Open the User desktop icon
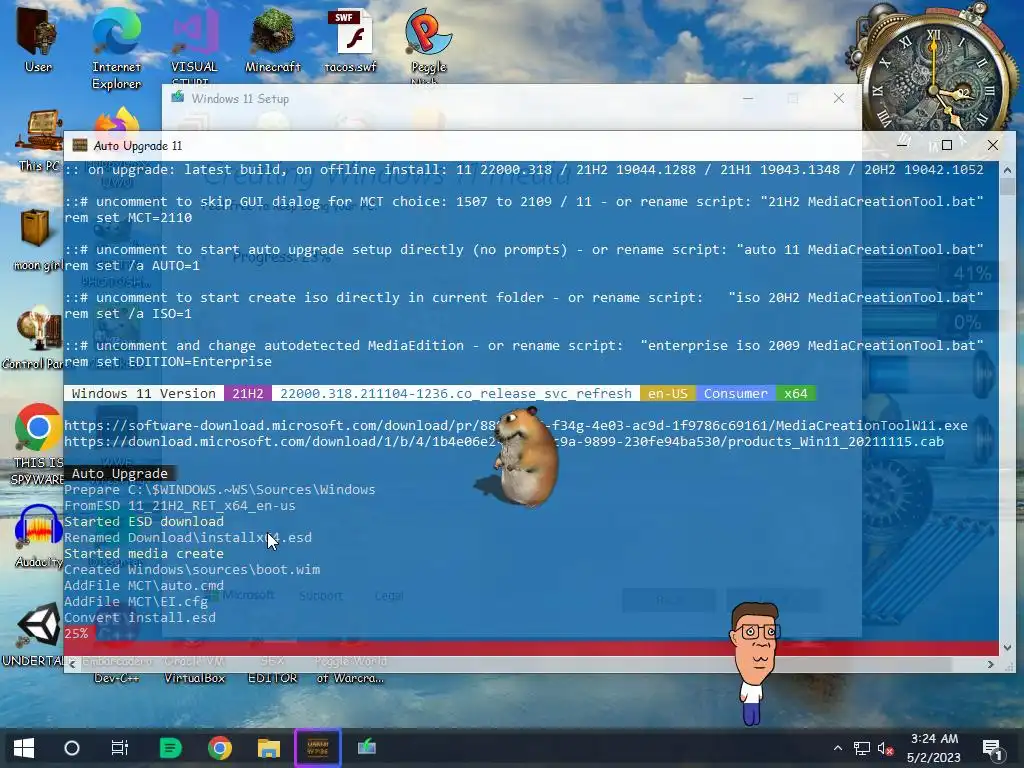This screenshot has width=1024, height=768. 37,39
